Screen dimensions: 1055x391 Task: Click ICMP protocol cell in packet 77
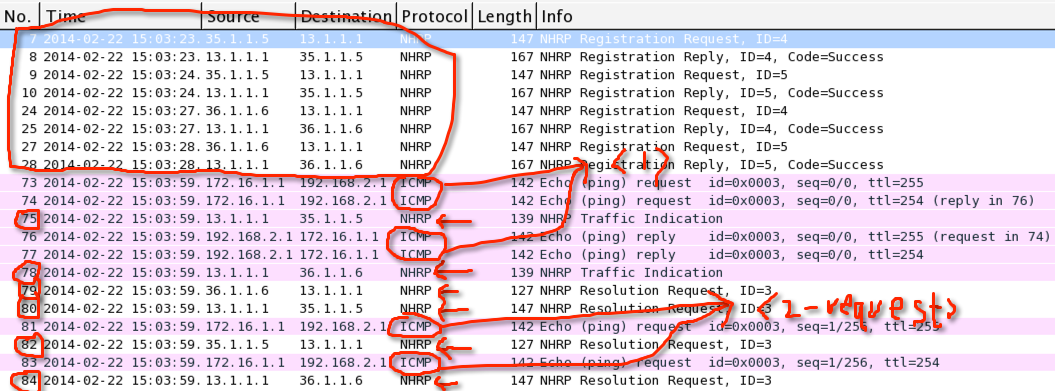[416, 255]
